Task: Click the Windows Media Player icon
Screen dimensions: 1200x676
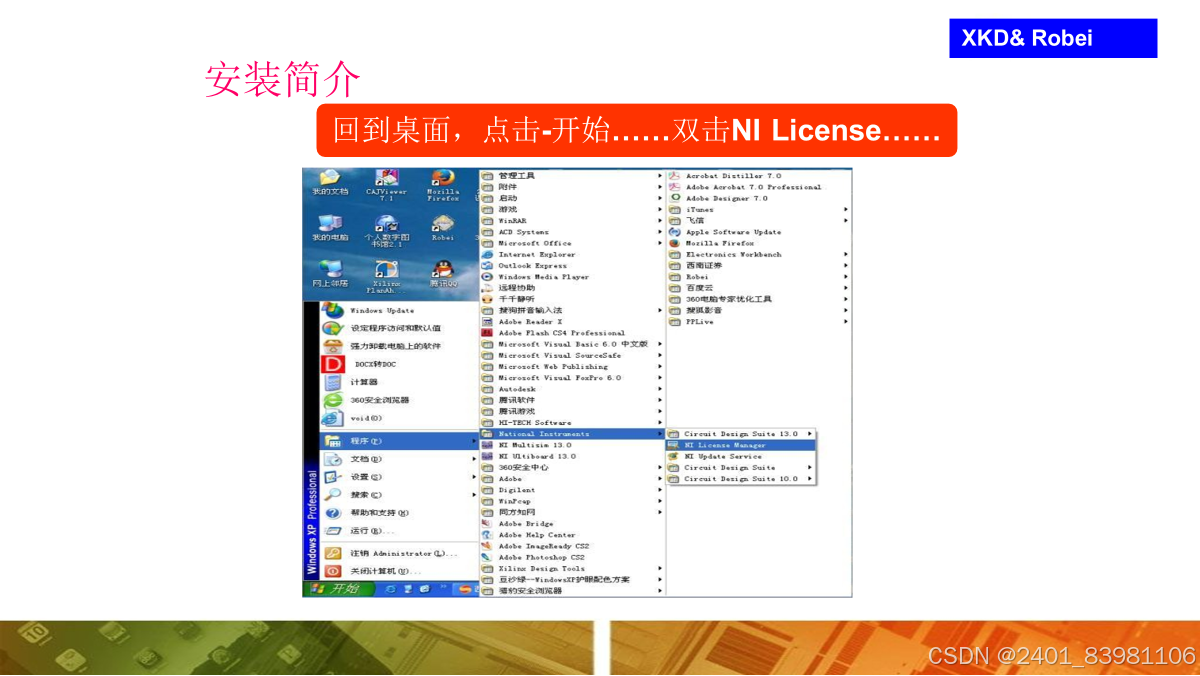Action: (x=488, y=277)
